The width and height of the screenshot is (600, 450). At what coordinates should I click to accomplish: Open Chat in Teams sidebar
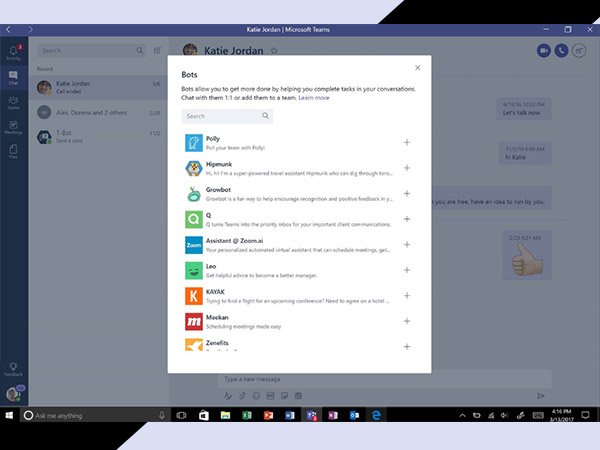click(x=13, y=78)
